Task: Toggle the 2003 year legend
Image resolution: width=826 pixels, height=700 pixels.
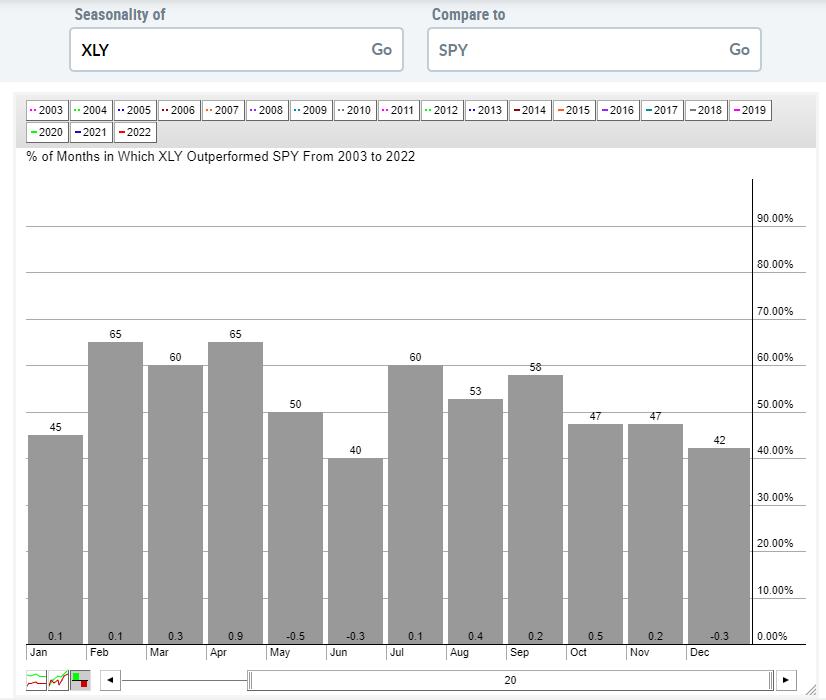Action: 46,110
